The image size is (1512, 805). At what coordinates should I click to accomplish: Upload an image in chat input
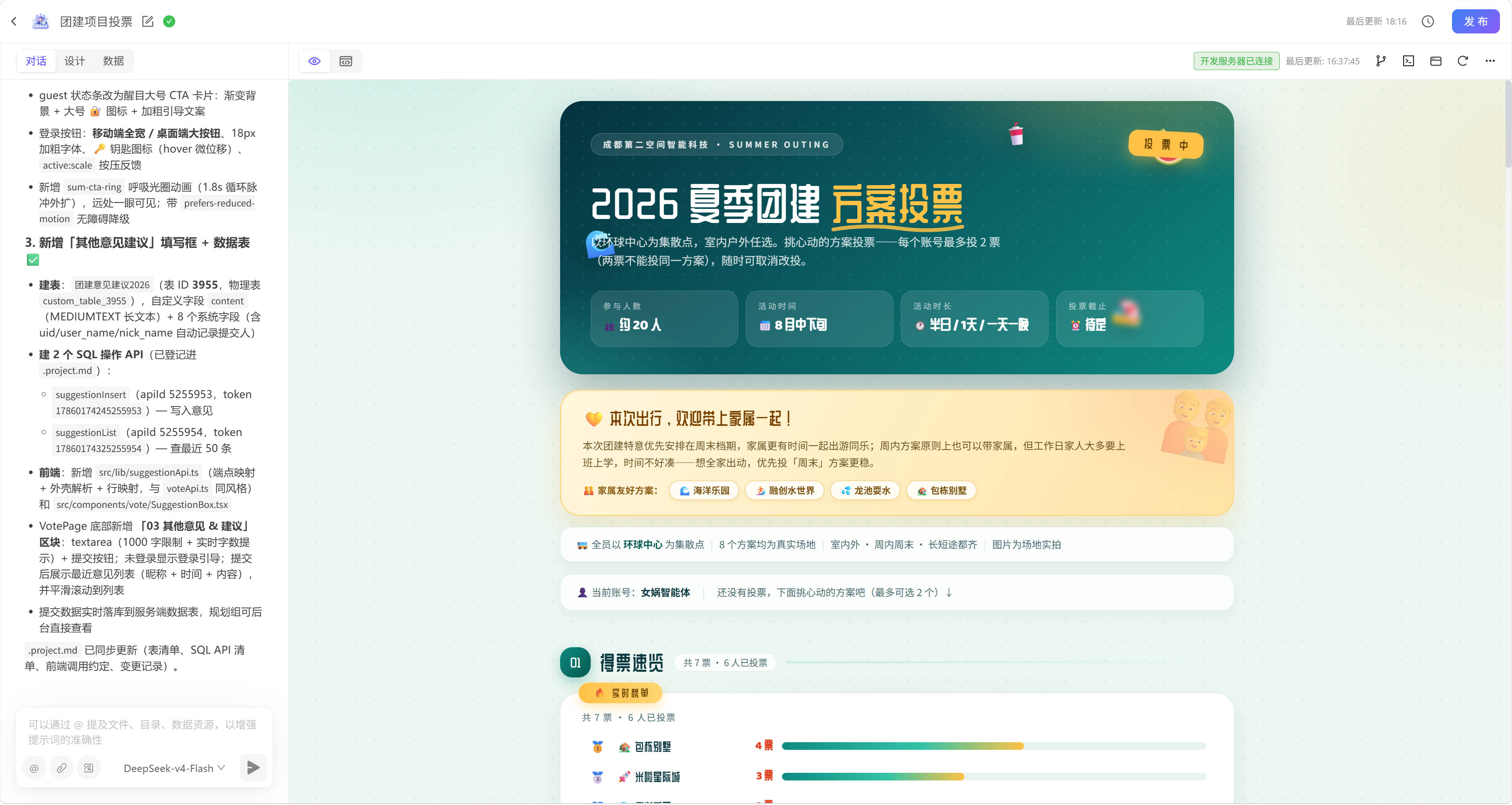89,768
